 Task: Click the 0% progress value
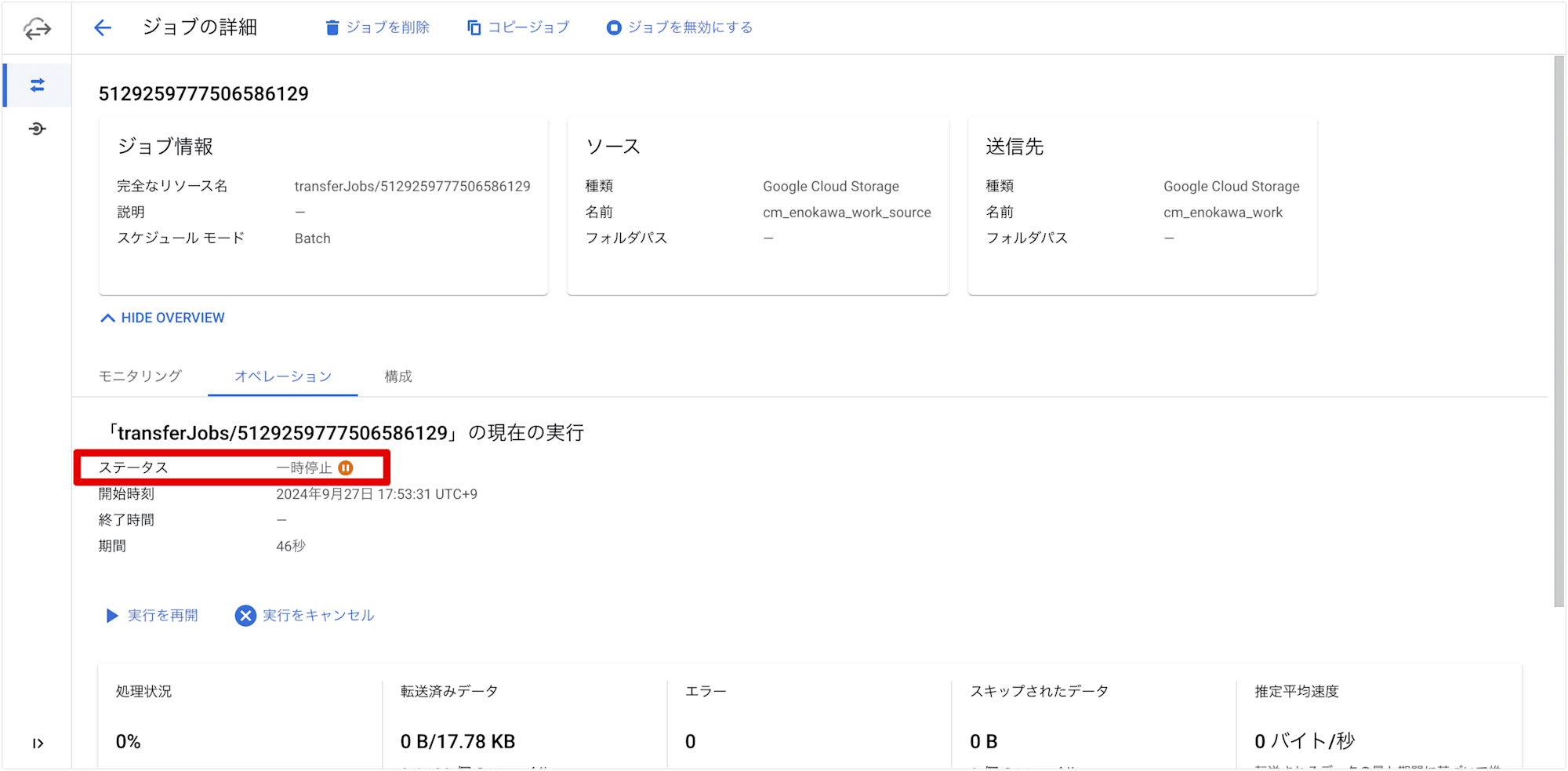coord(129,741)
